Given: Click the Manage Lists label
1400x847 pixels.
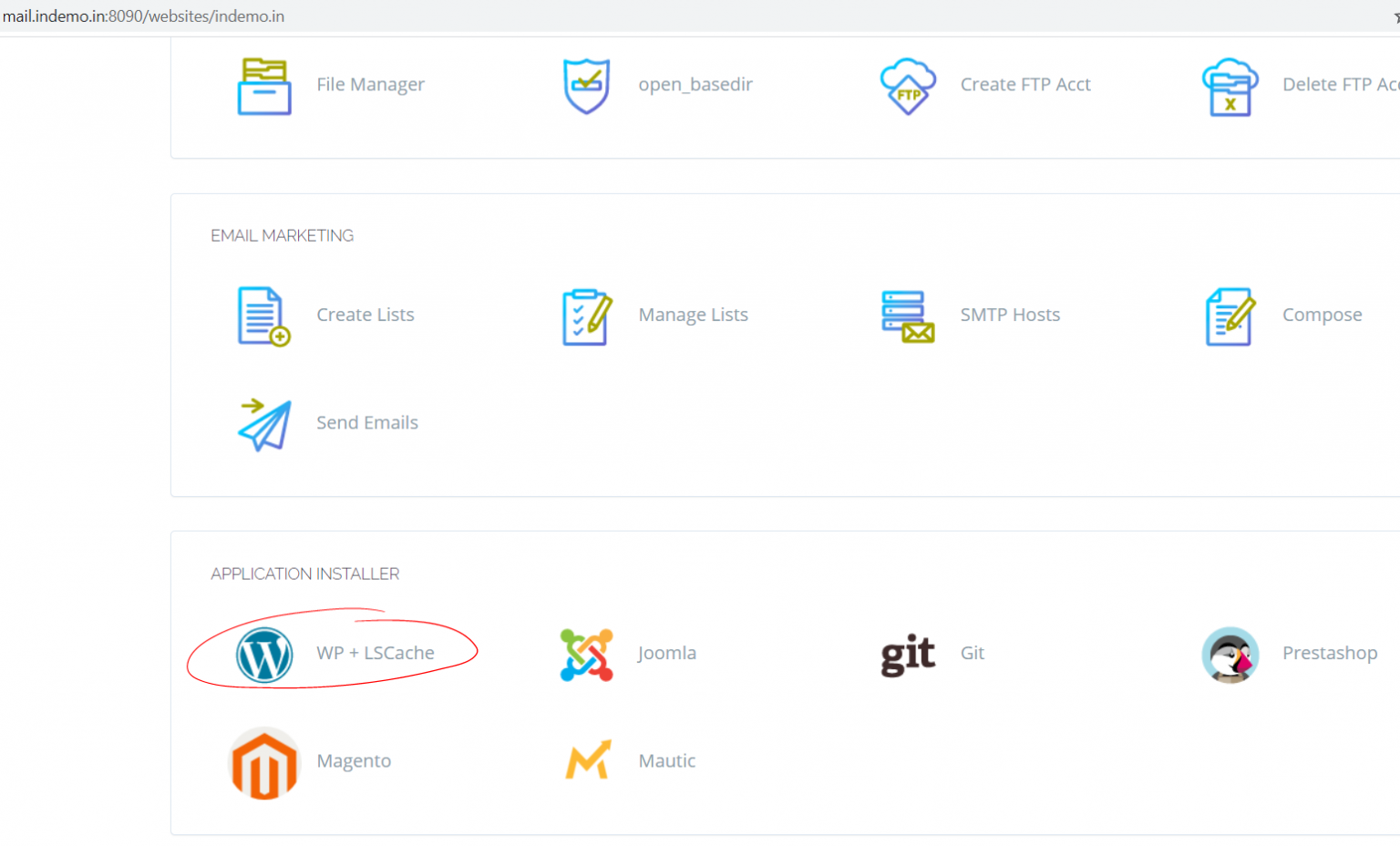Looking at the screenshot, I should [693, 315].
